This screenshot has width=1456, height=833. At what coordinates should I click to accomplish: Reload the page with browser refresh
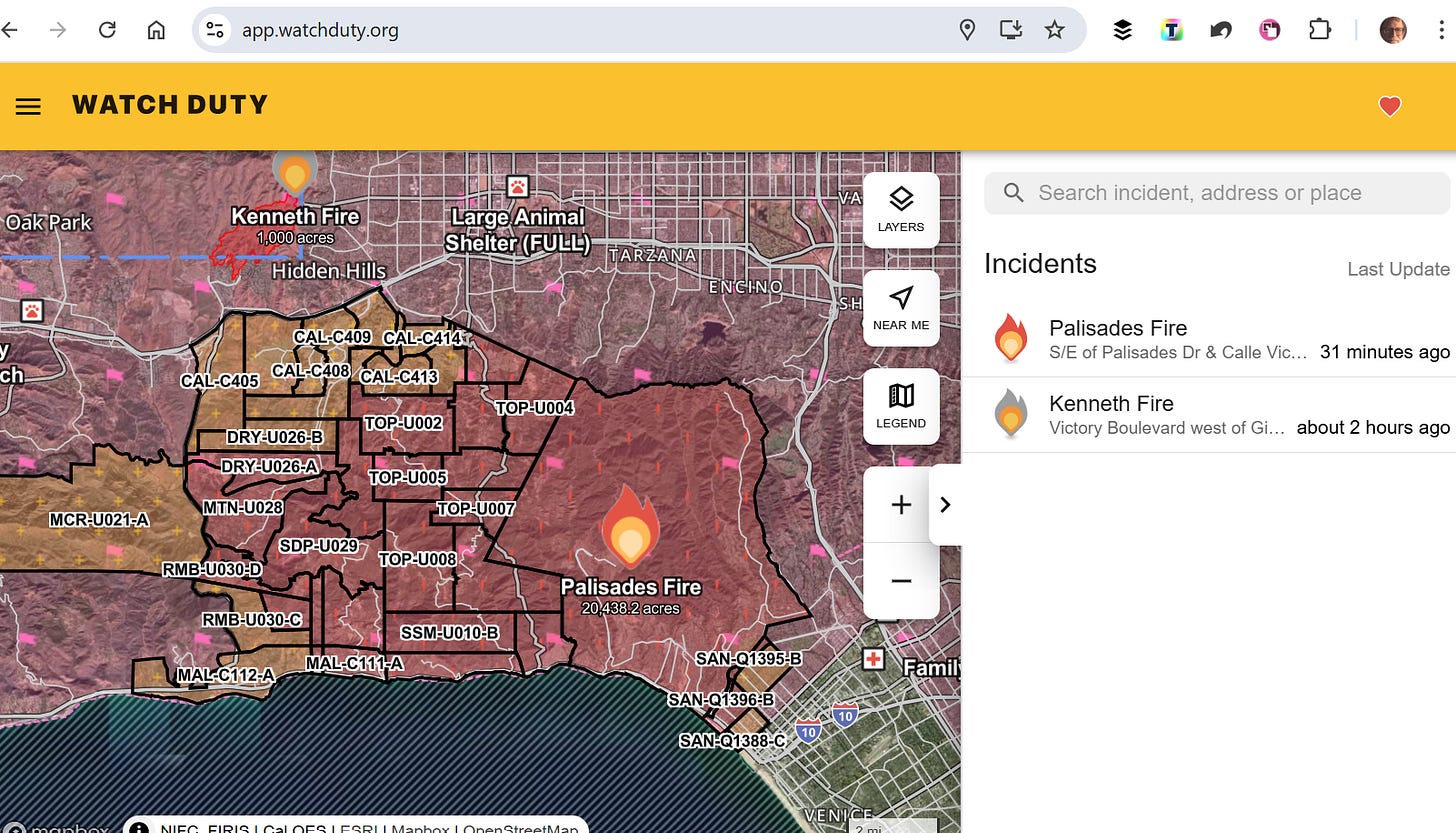coord(108,30)
